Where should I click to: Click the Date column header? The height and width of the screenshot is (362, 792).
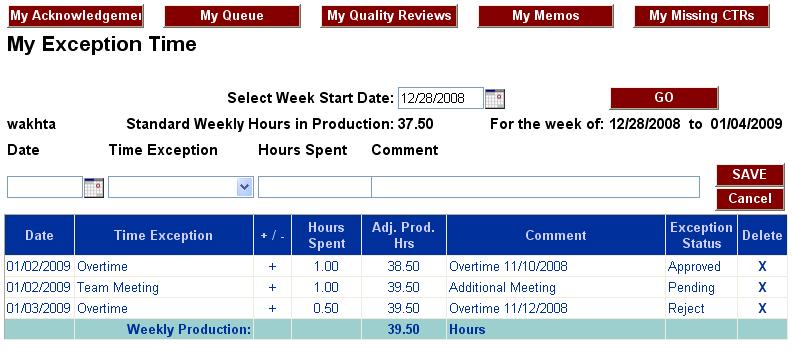coord(39,235)
